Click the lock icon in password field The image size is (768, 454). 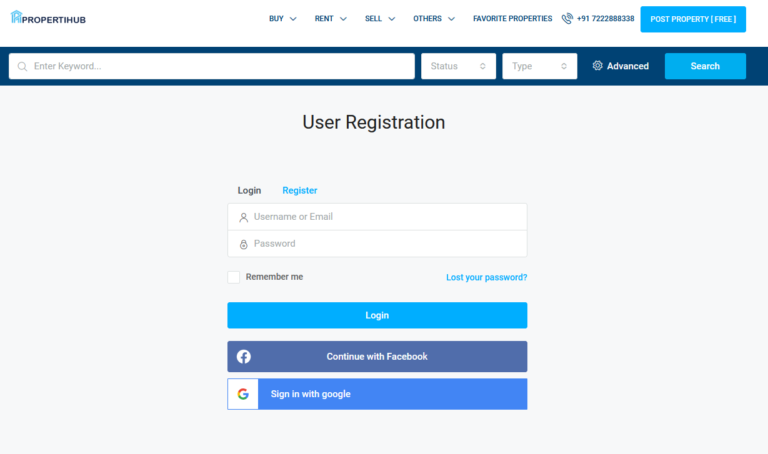(x=243, y=244)
